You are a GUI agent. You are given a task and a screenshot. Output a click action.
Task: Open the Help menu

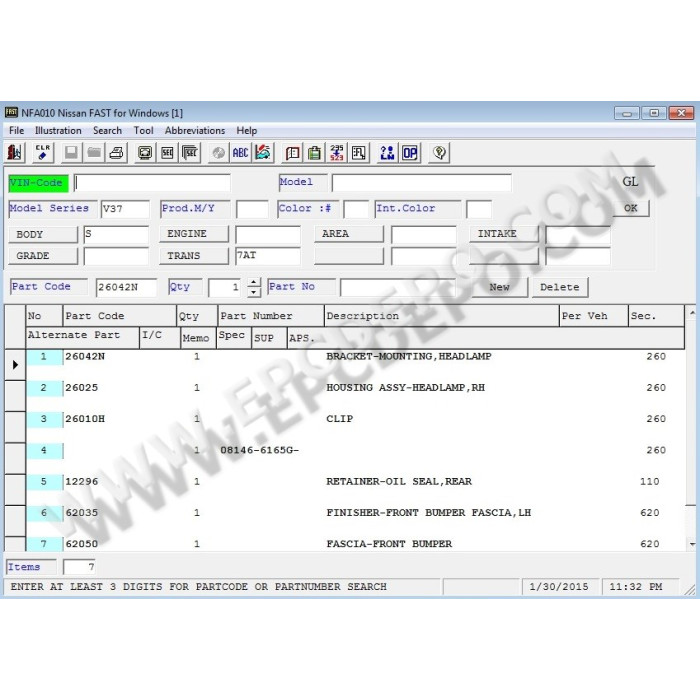(246, 130)
